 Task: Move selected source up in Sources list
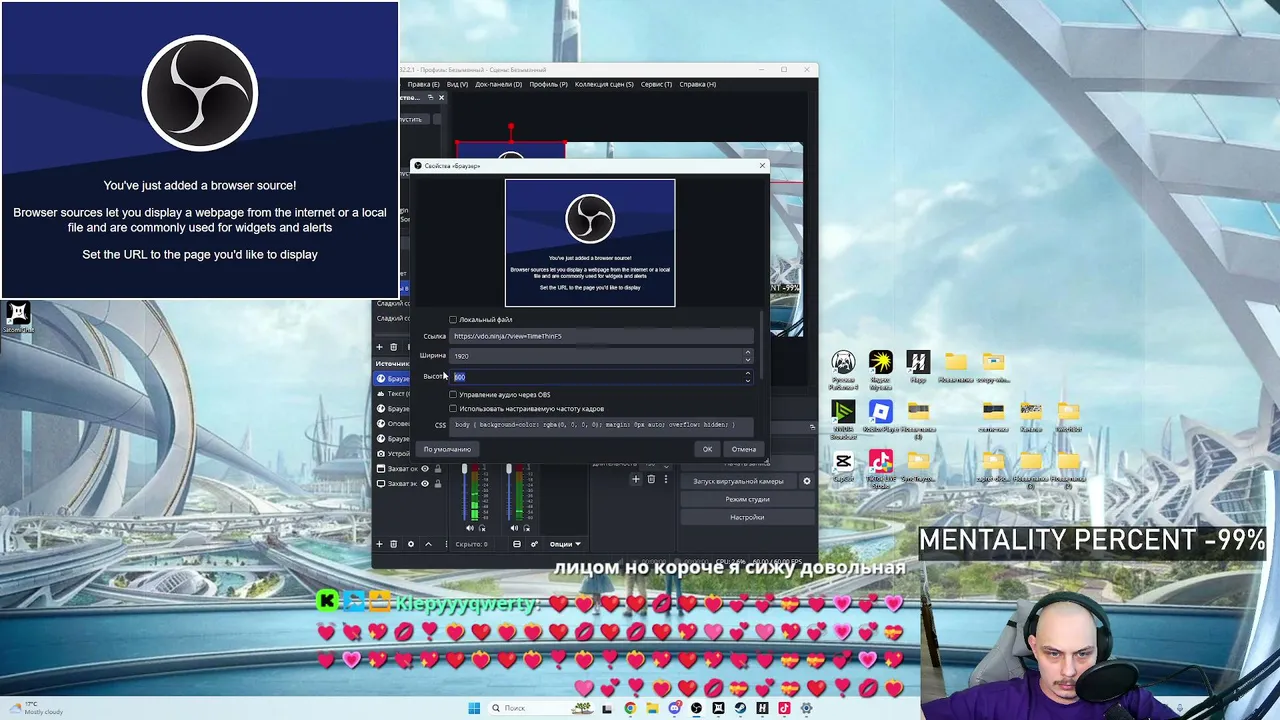coord(428,544)
